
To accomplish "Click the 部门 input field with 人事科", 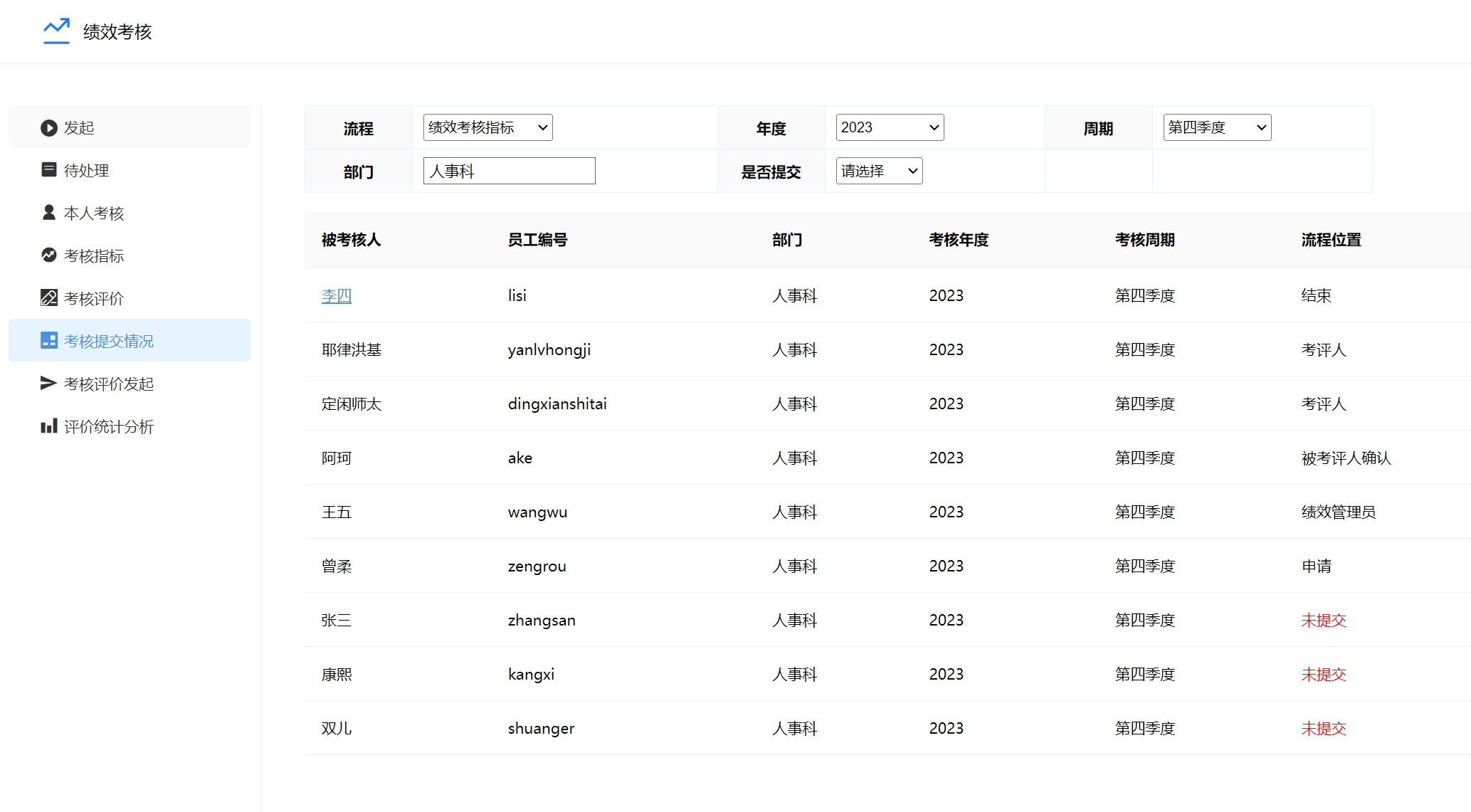I will click(509, 171).
